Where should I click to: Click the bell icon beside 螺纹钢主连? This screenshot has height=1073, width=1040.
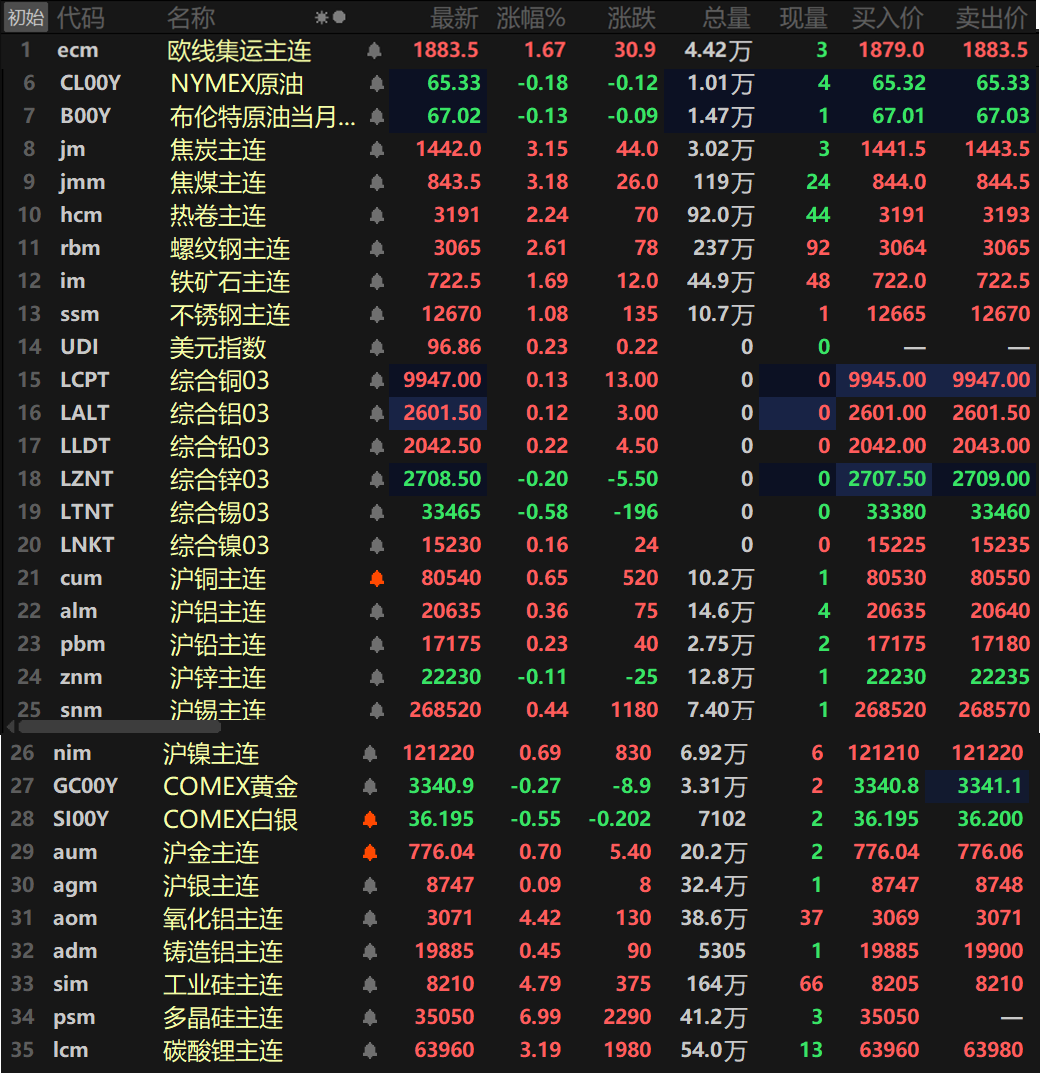(x=377, y=249)
